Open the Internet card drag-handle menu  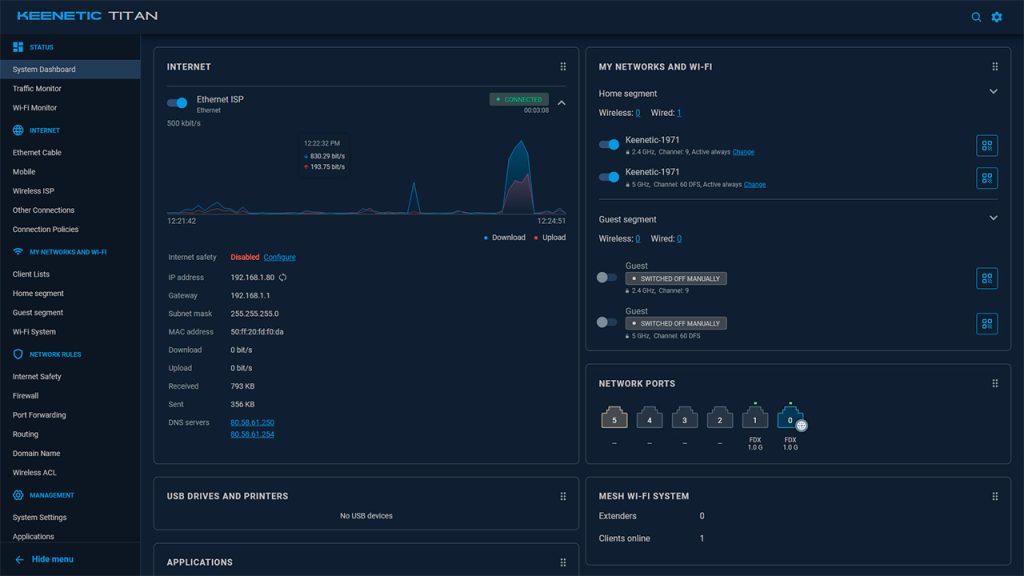563,67
